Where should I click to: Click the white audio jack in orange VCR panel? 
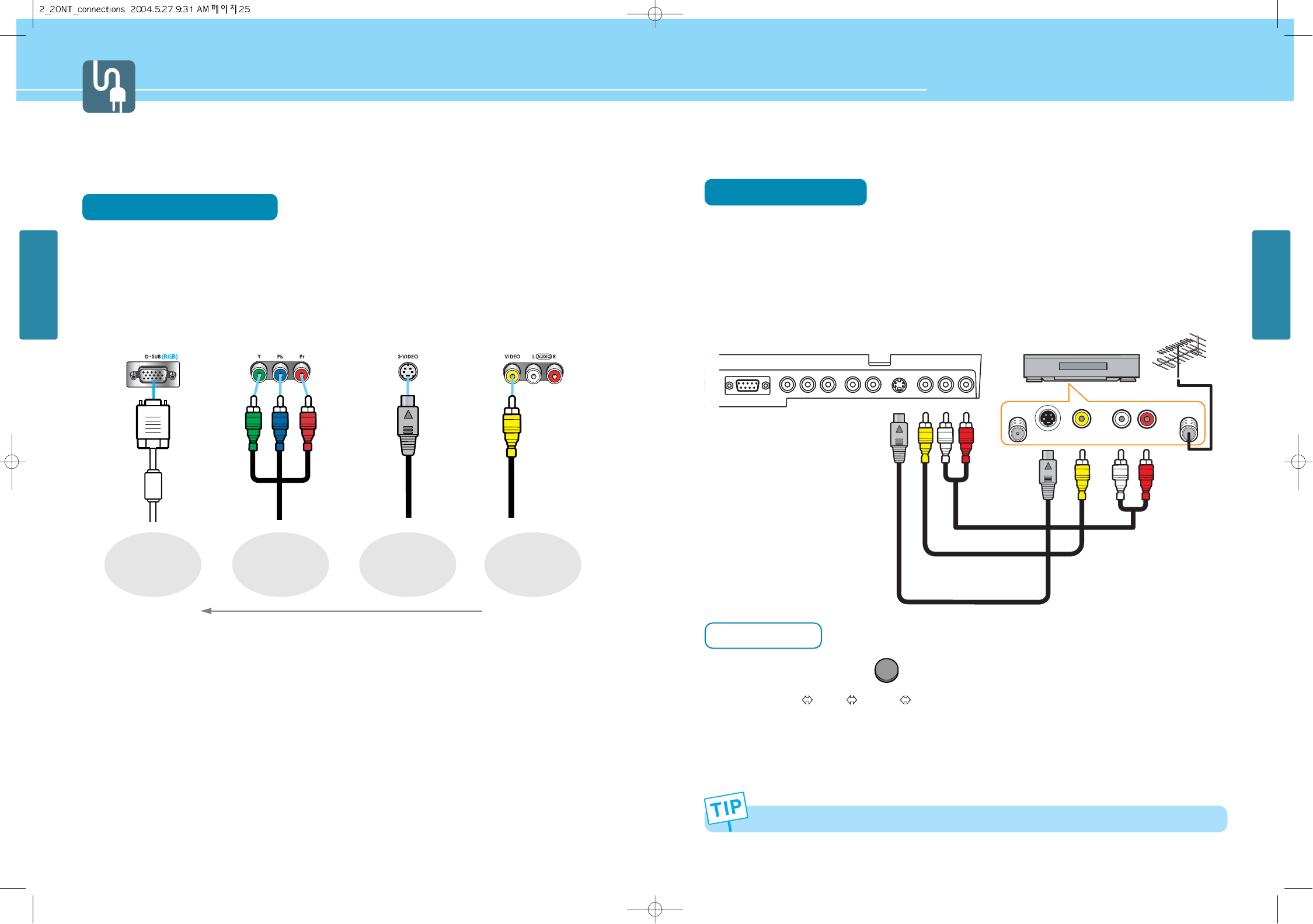coord(1122,419)
